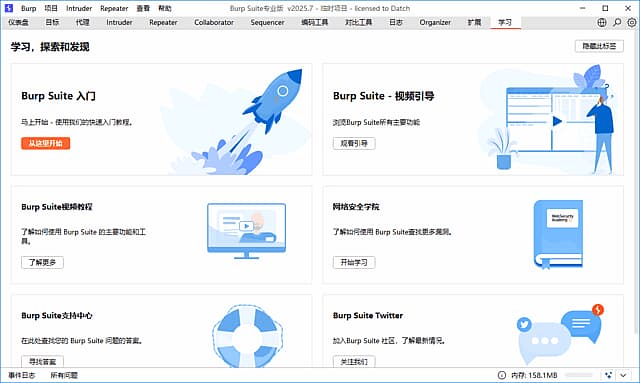Open the Burp menu
Viewport: 640px width, 383px height.
pos(29,8)
